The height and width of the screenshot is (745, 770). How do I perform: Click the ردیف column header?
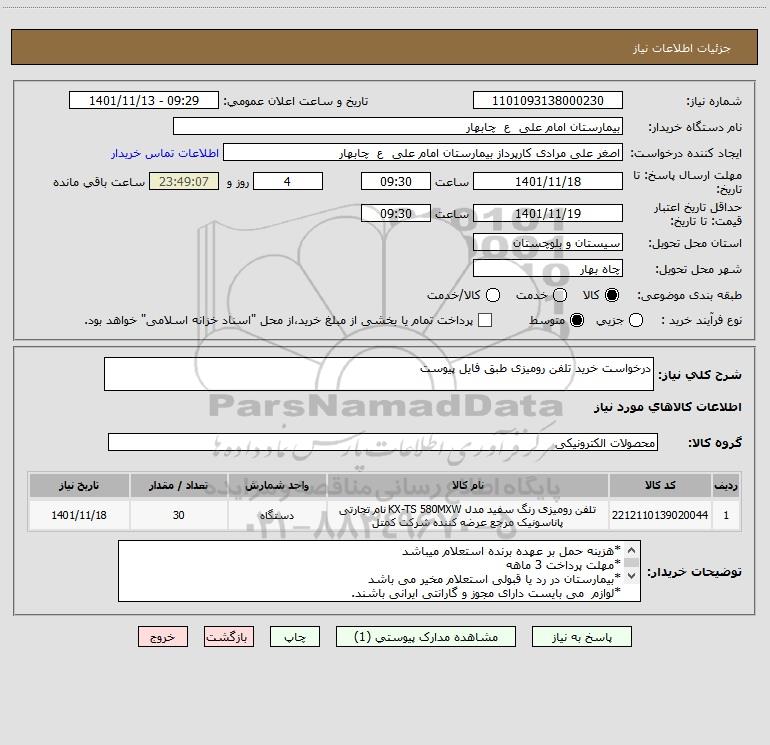click(x=726, y=485)
